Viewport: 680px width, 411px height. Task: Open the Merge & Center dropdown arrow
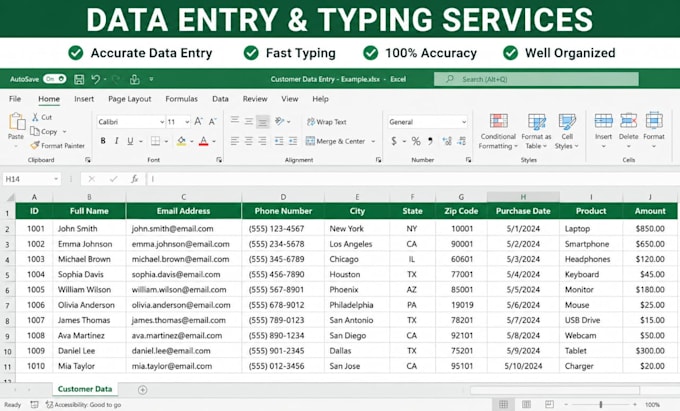point(373,141)
